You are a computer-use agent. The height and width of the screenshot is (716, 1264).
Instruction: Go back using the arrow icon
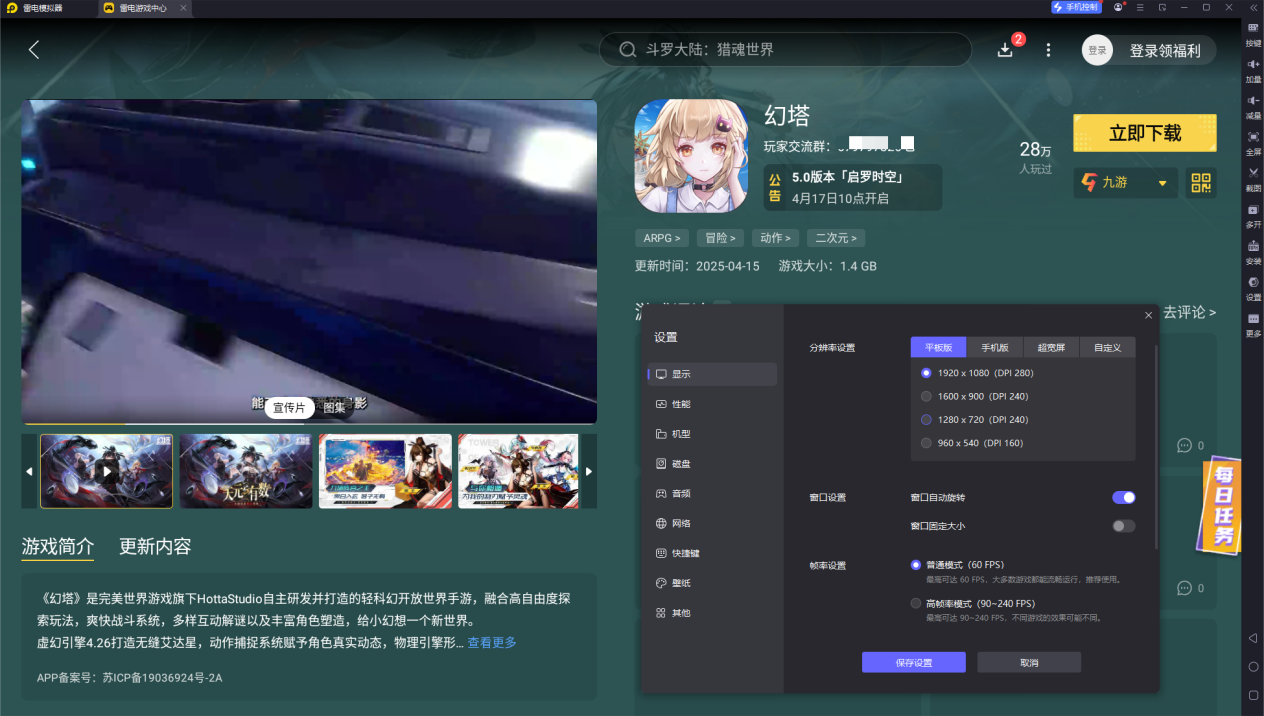(x=34, y=50)
